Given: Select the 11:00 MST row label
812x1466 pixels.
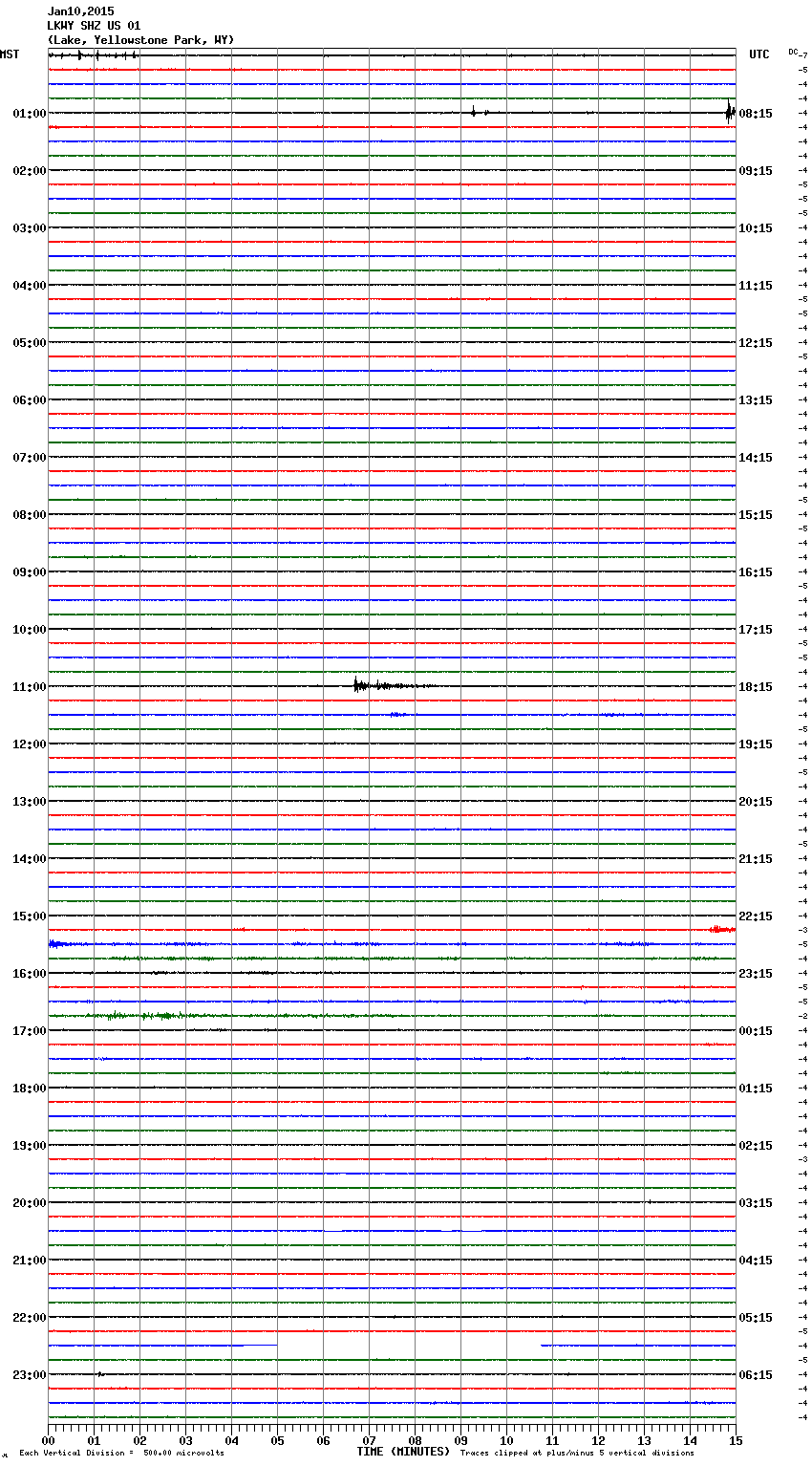Looking at the screenshot, I should (30, 687).
